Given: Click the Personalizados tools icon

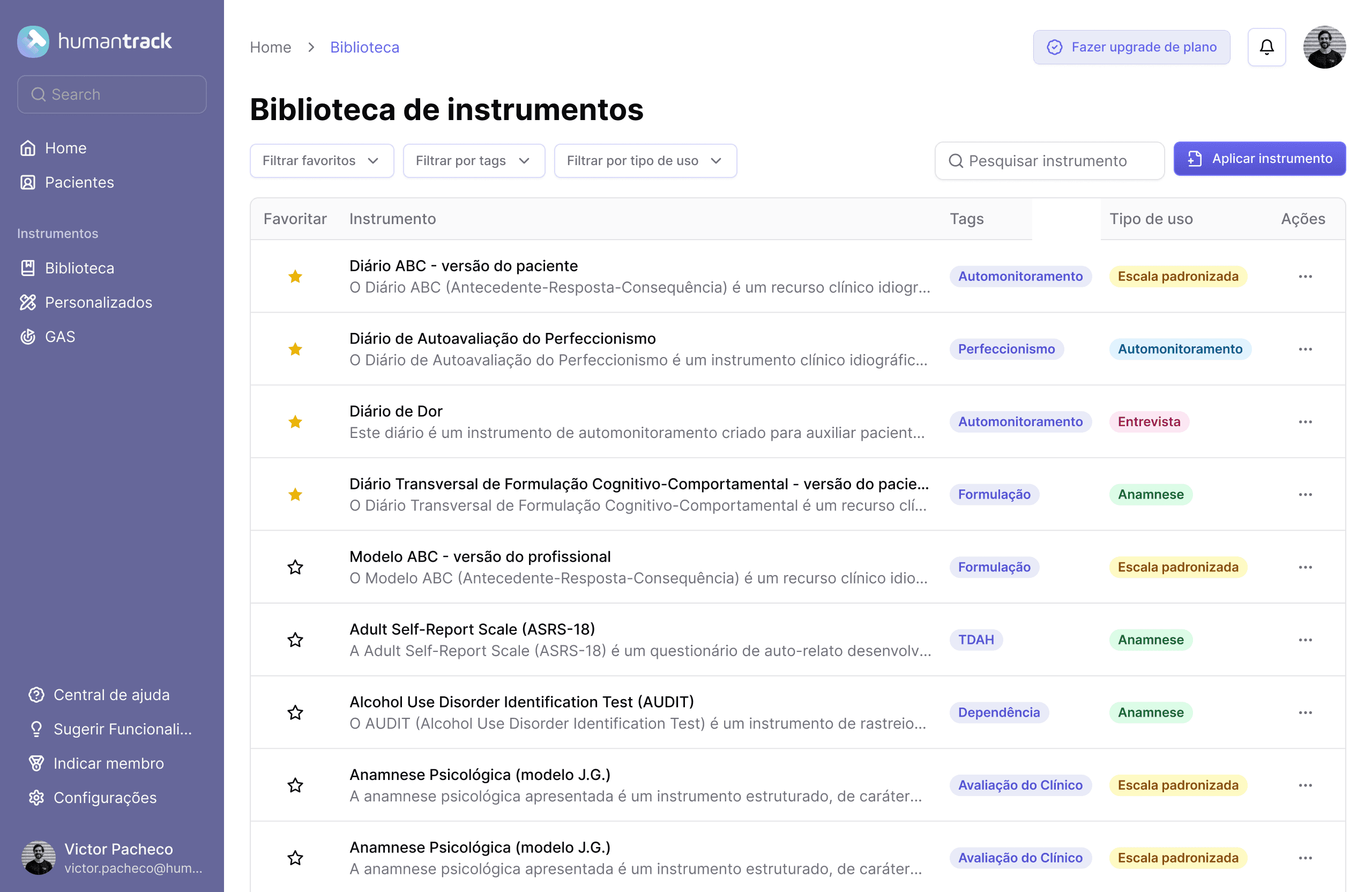Looking at the screenshot, I should (28, 302).
